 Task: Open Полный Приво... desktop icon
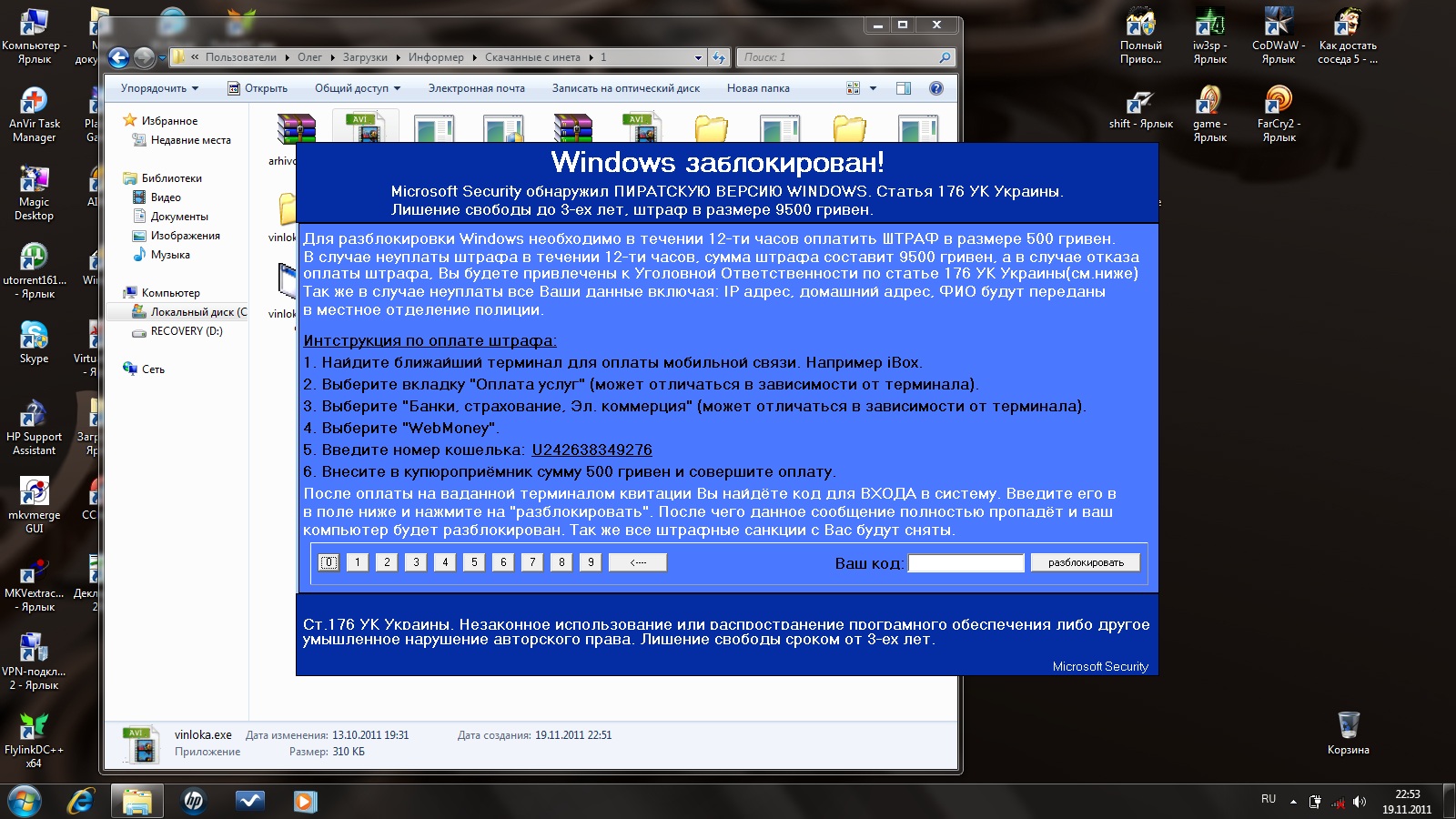(x=1140, y=36)
